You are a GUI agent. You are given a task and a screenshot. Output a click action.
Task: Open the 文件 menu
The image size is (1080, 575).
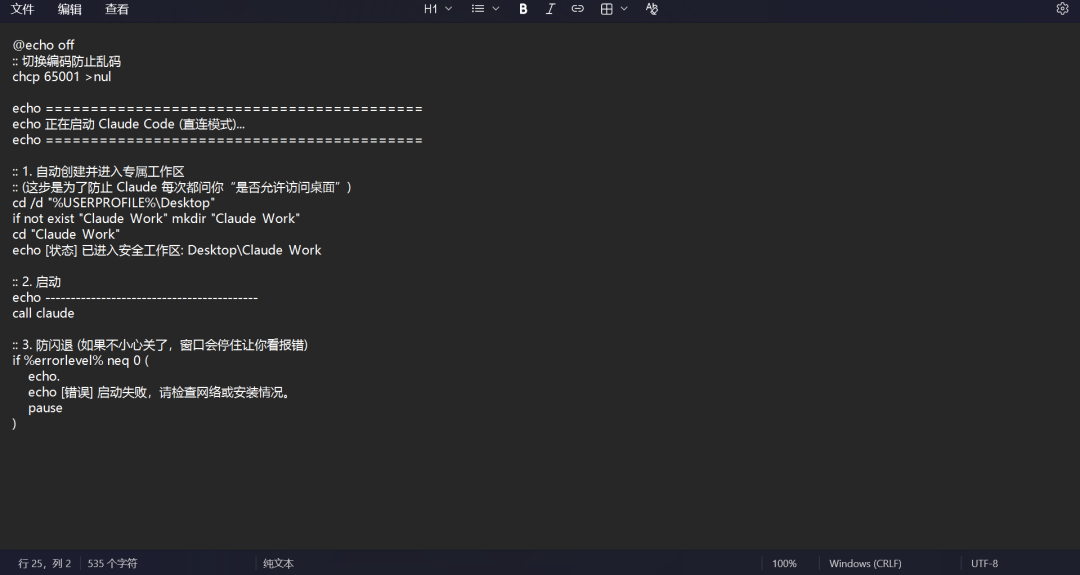coord(23,9)
